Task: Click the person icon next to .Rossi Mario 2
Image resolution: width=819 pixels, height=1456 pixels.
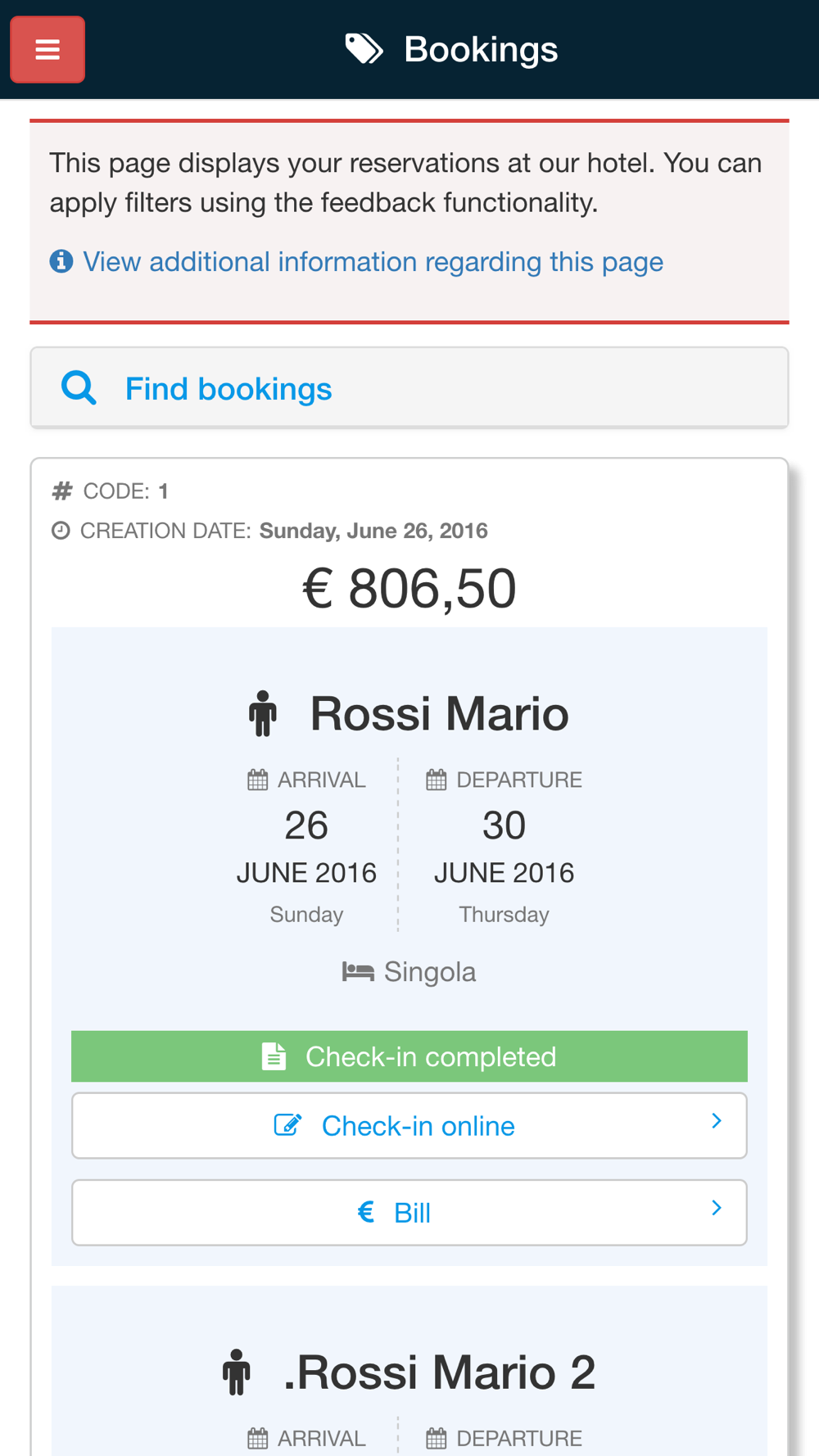Action: coord(237,1372)
